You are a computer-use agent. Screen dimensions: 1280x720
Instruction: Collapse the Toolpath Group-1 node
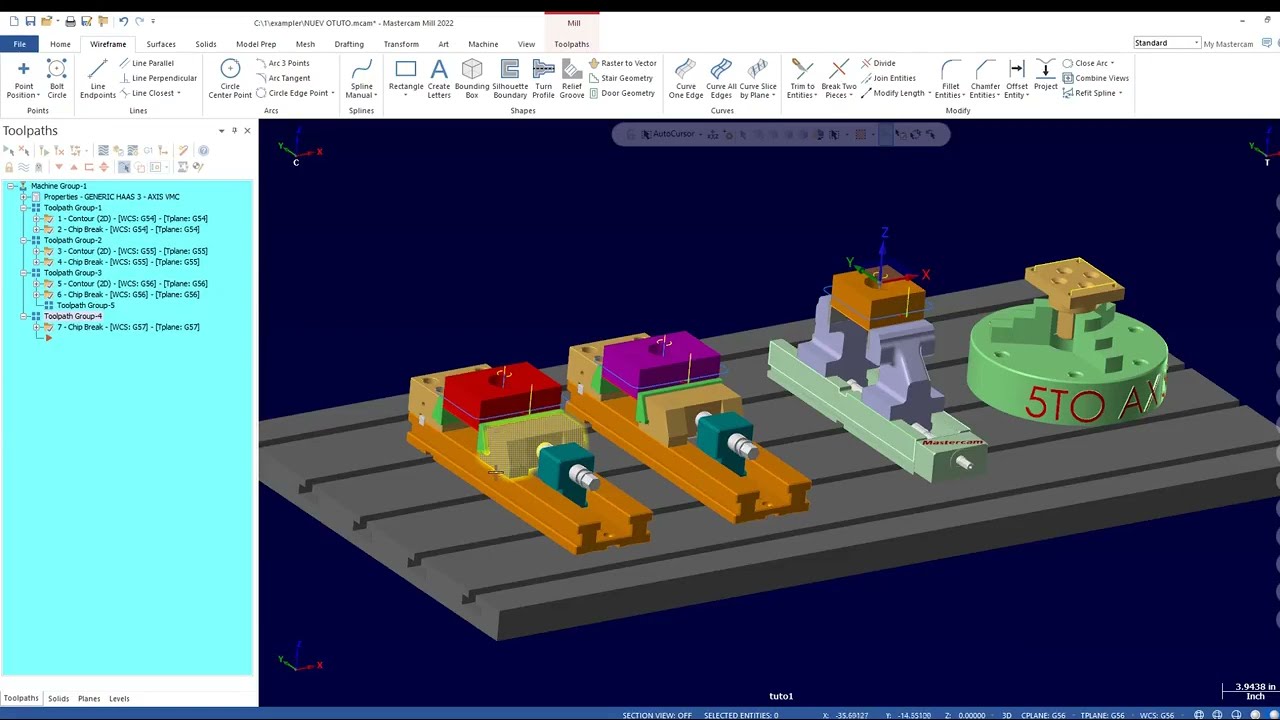coord(23,208)
